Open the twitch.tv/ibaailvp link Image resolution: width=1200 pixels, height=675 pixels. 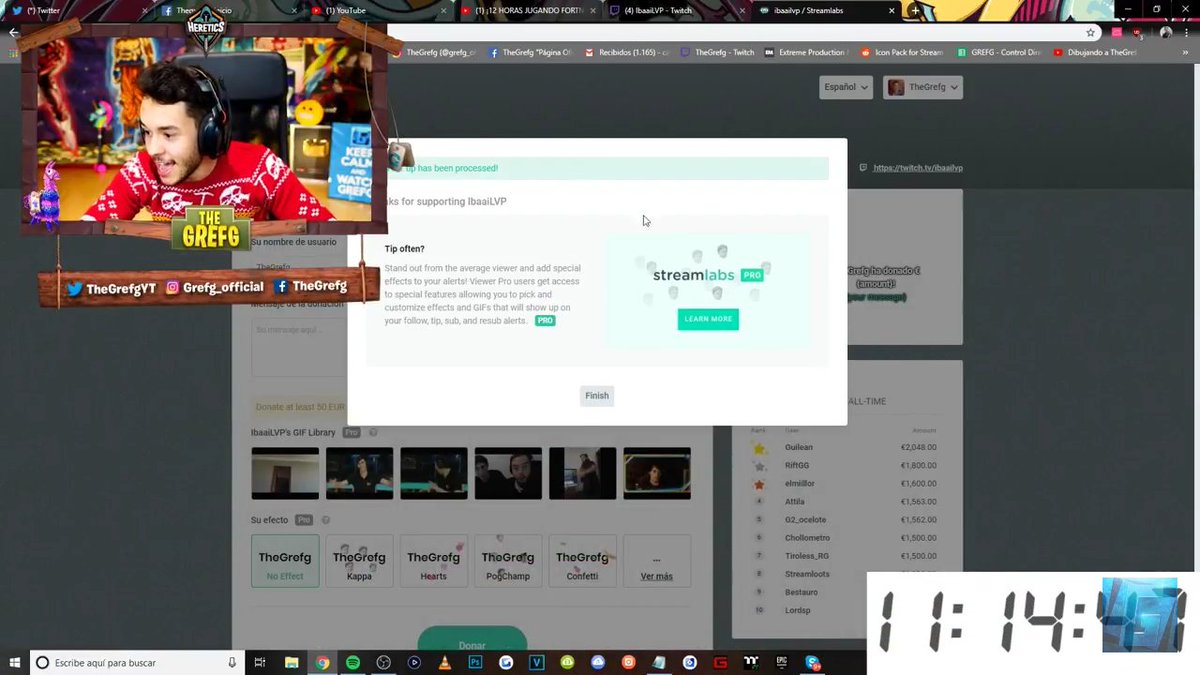pyautogui.click(x=917, y=168)
